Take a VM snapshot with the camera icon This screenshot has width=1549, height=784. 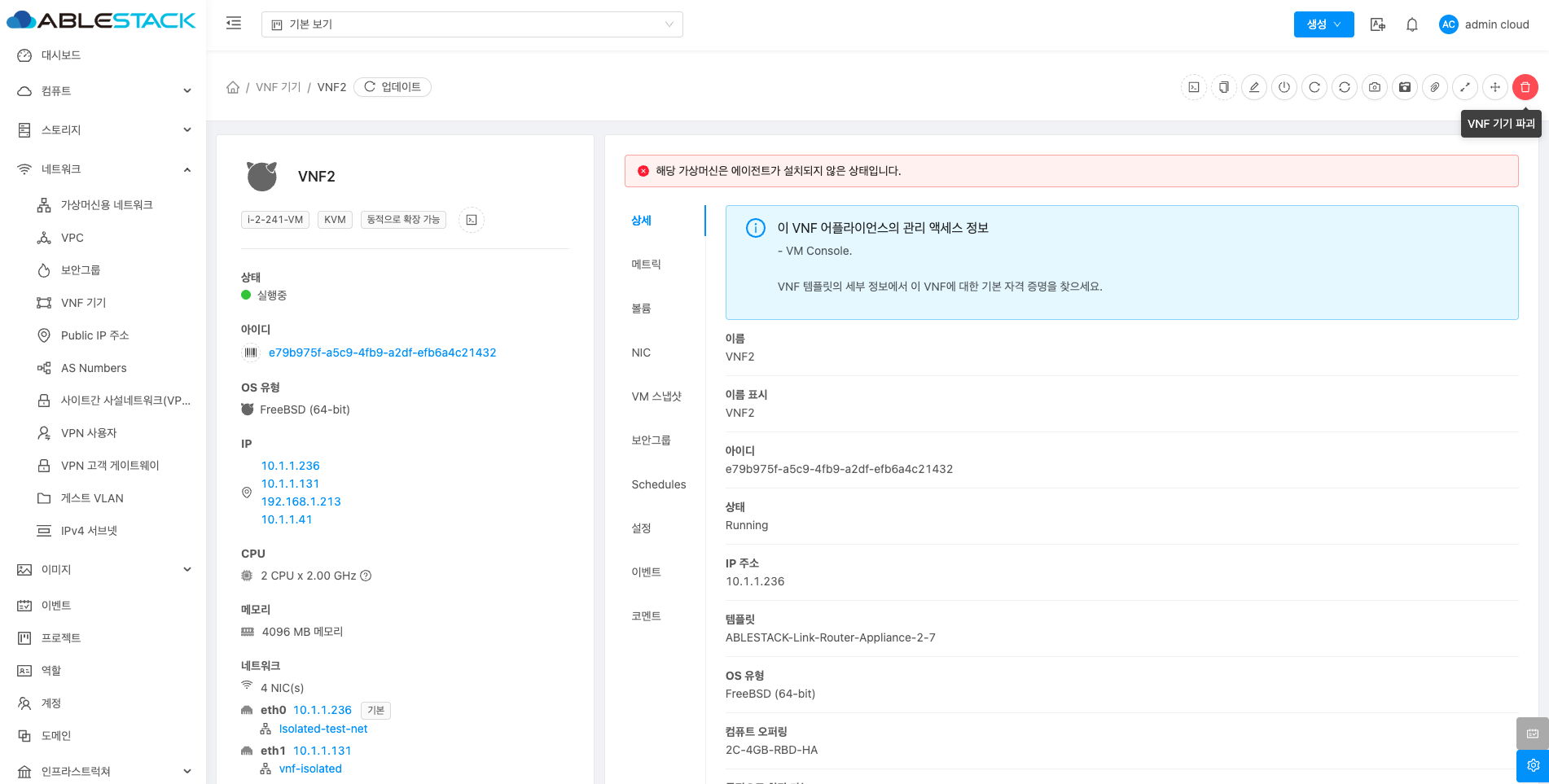tap(1375, 87)
